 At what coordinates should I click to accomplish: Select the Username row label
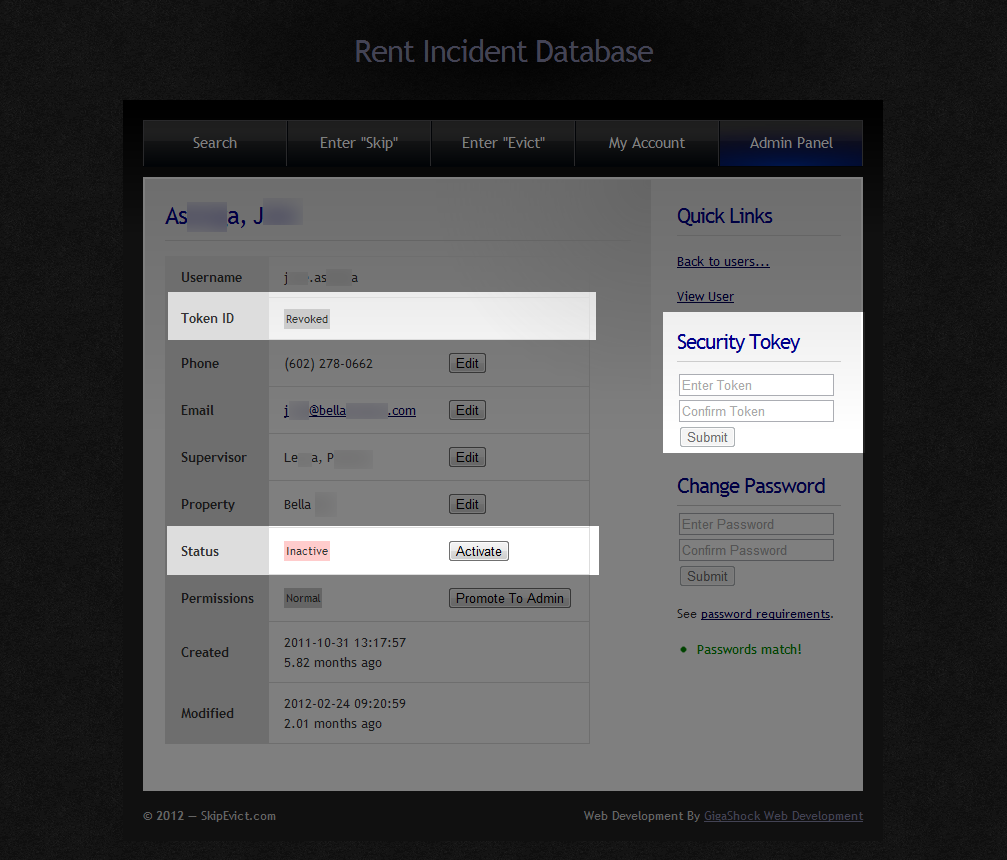pos(211,277)
